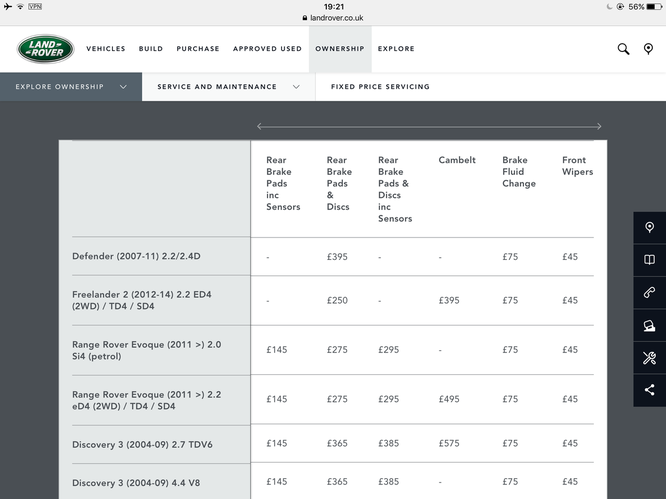This screenshot has height=499, width=666.
Task: Click the £395 Cambelt price for Freelander 2
Action: (449, 300)
